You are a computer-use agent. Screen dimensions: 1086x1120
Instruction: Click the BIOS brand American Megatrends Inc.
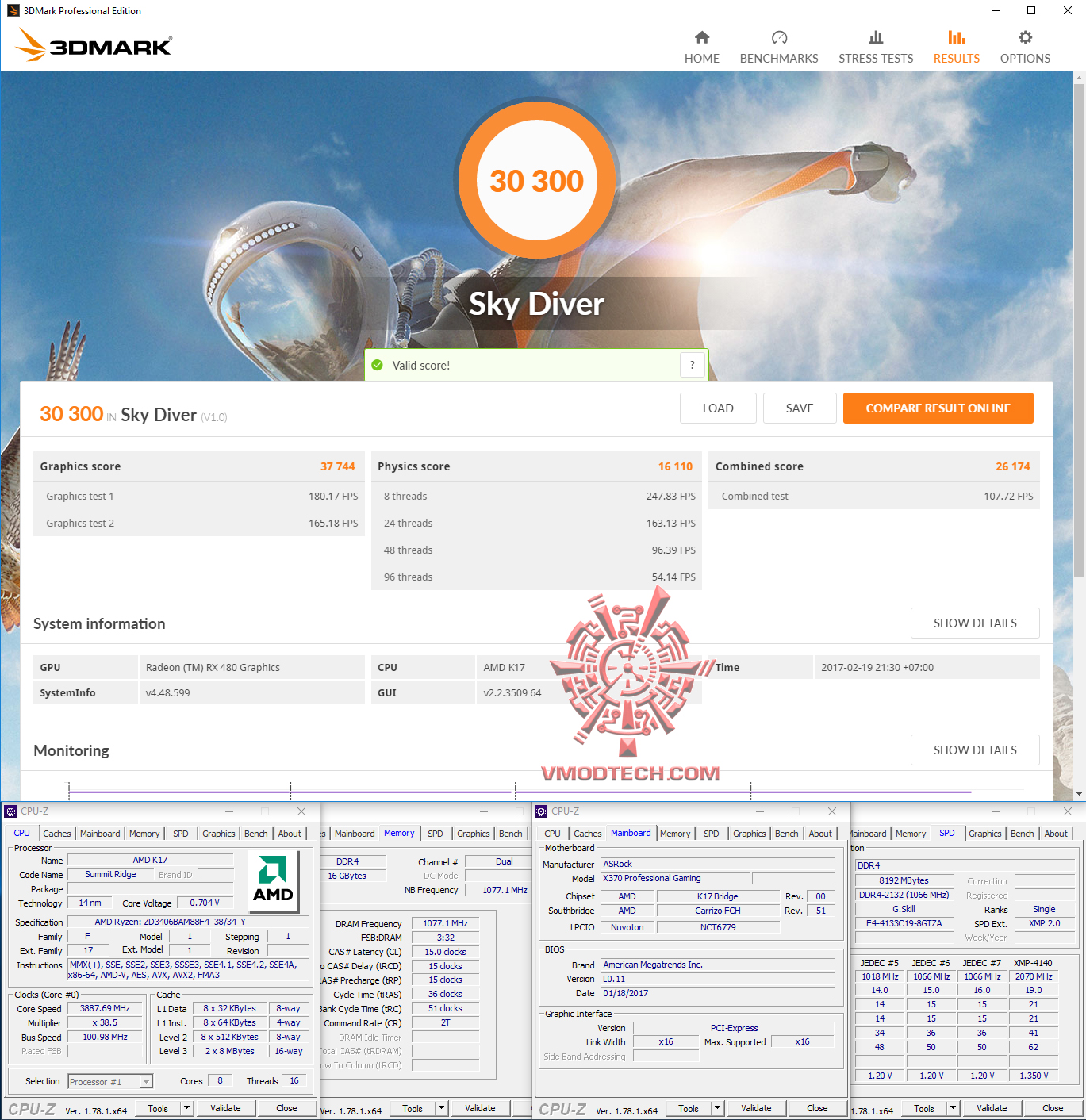[717, 965]
